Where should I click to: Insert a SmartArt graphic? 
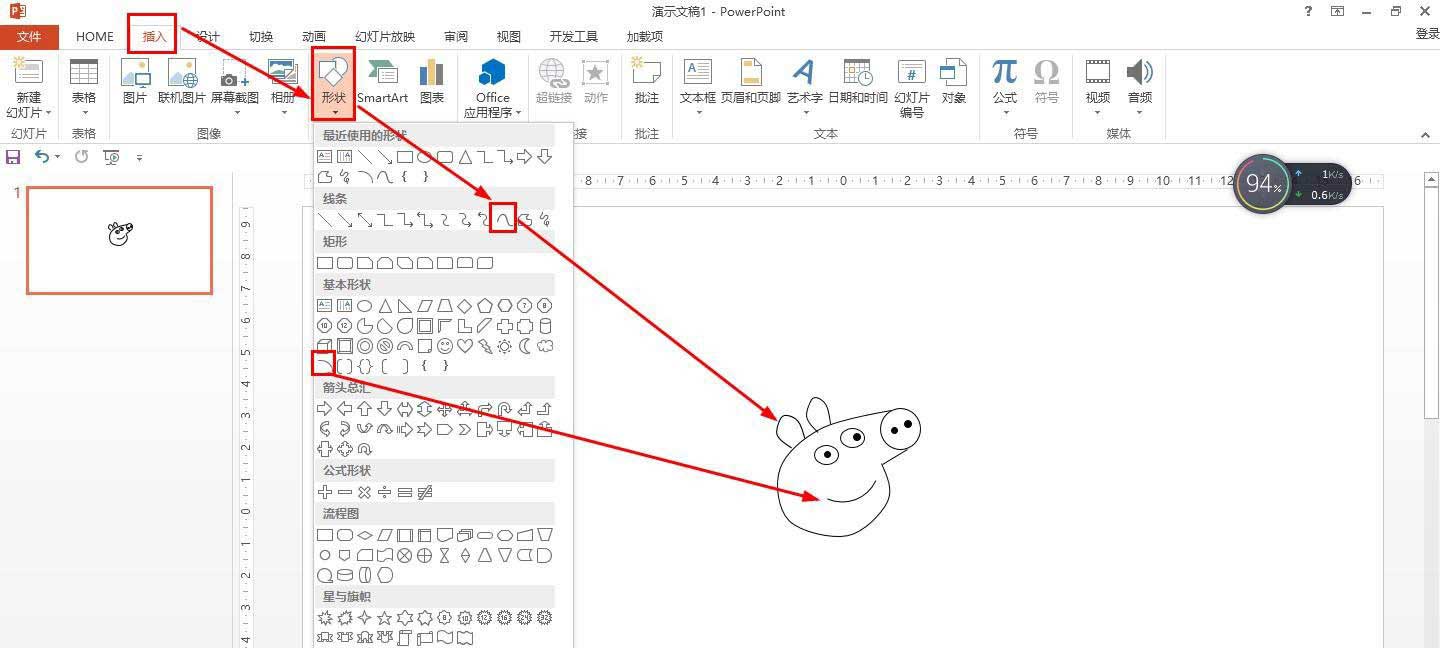(382, 81)
